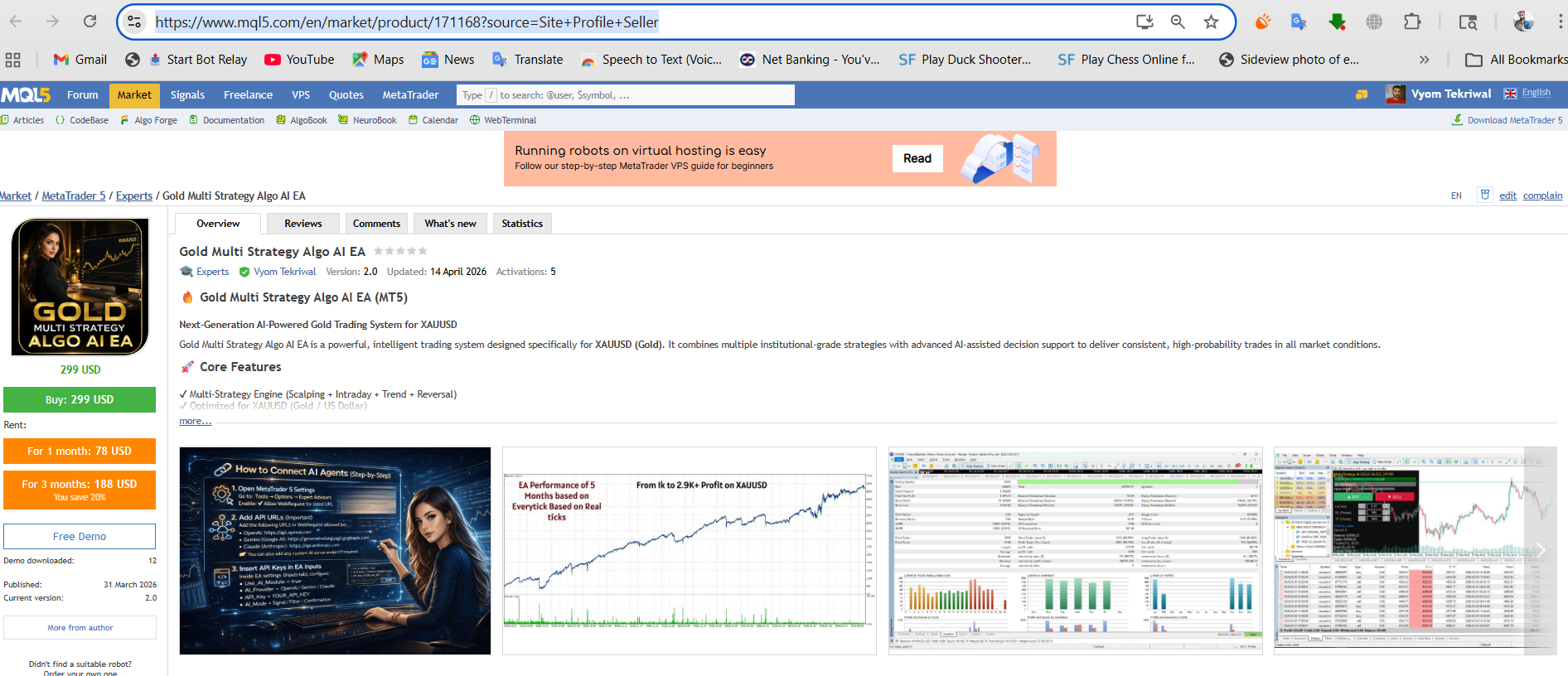This screenshot has height=676, width=1568.
Task: Open the How to Connect AI Agents screenshot
Action: [335, 551]
